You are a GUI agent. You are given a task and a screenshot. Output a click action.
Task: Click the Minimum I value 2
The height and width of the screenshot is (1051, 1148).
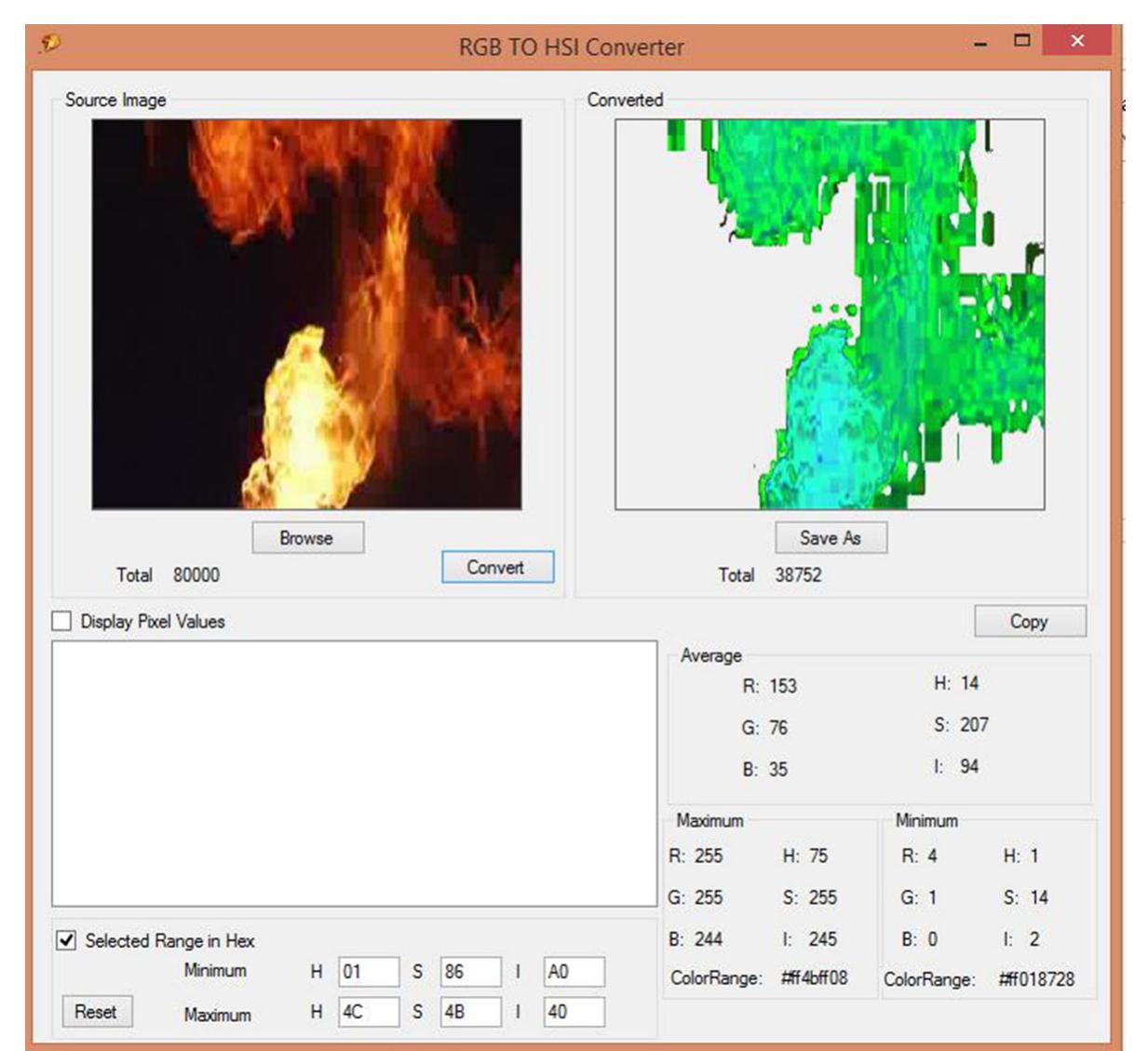[1033, 939]
